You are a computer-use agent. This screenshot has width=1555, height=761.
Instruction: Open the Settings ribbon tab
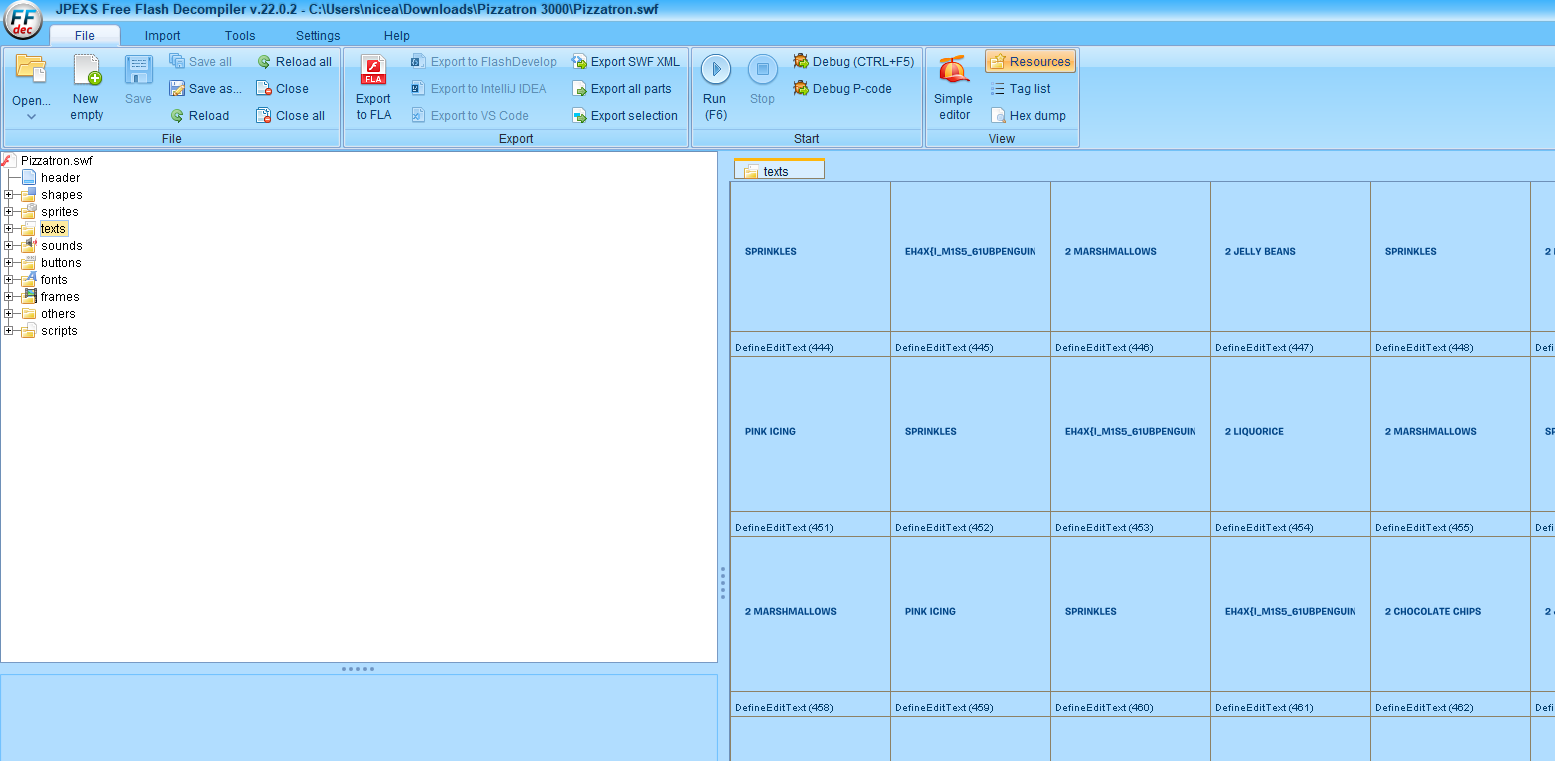(318, 36)
